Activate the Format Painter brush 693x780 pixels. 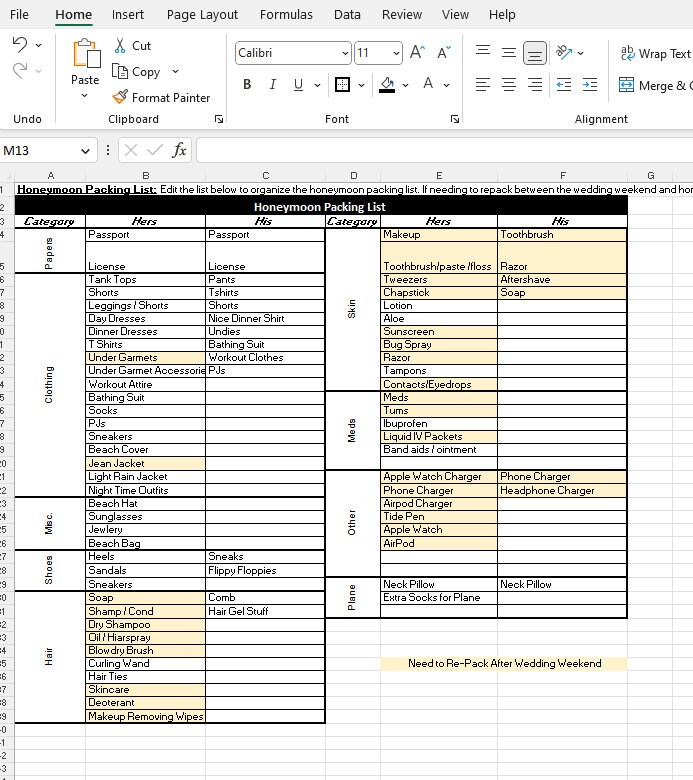tap(120, 97)
